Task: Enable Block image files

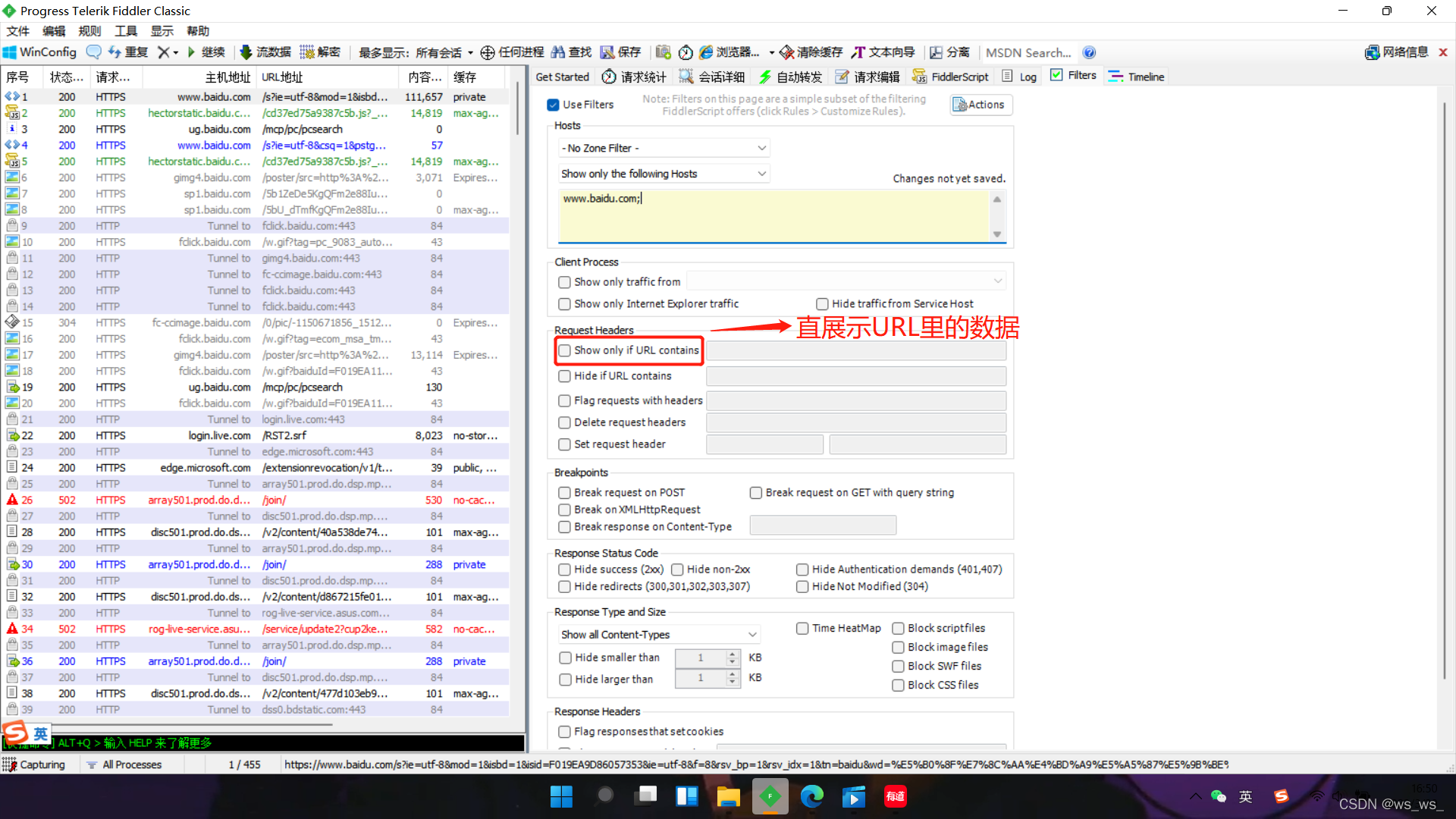Action: [898, 647]
